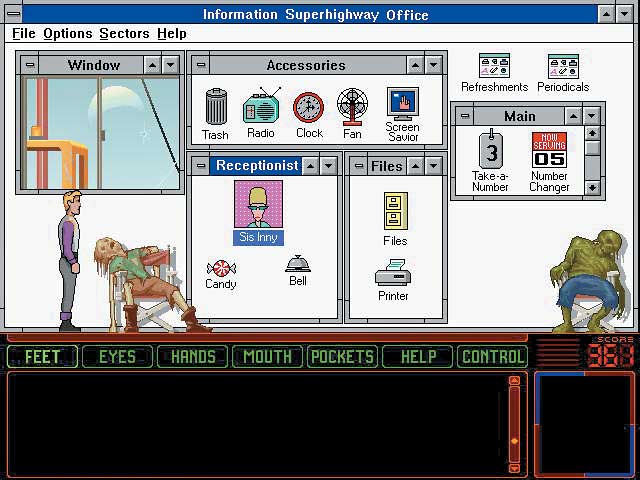Open control menu box of Receptionist window
This screenshot has height=480, width=640.
point(201,166)
